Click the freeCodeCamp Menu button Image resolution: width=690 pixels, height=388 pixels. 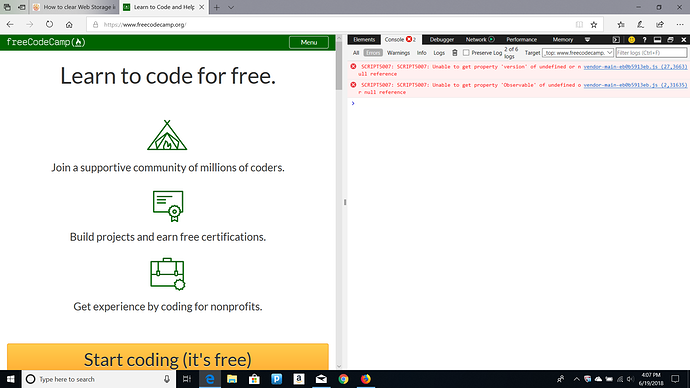point(308,42)
